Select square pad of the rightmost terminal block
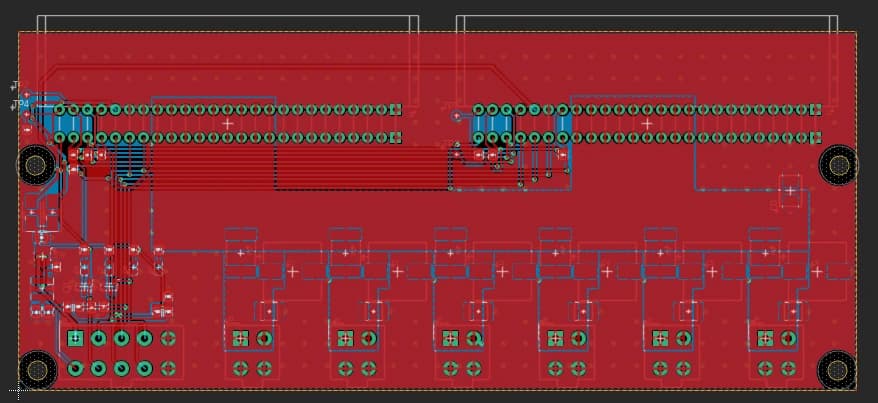 tap(765, 338)
